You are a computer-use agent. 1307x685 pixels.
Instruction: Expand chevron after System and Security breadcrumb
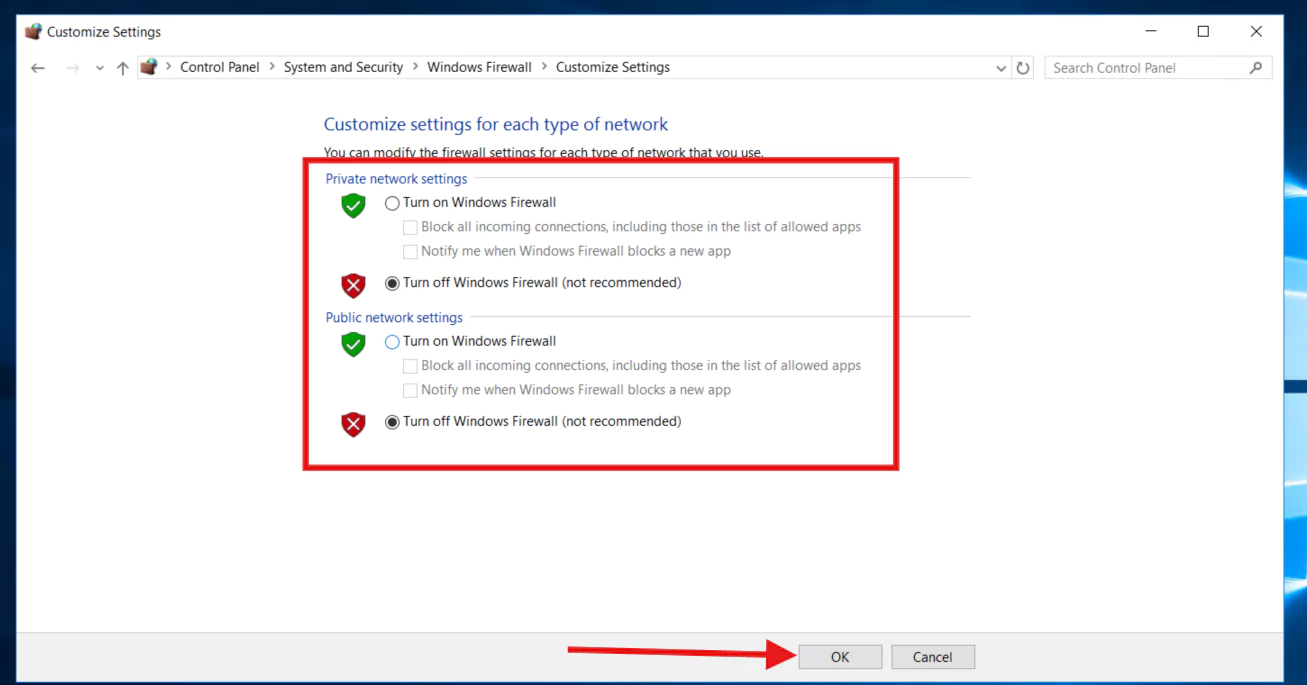[x=415, y=67]
